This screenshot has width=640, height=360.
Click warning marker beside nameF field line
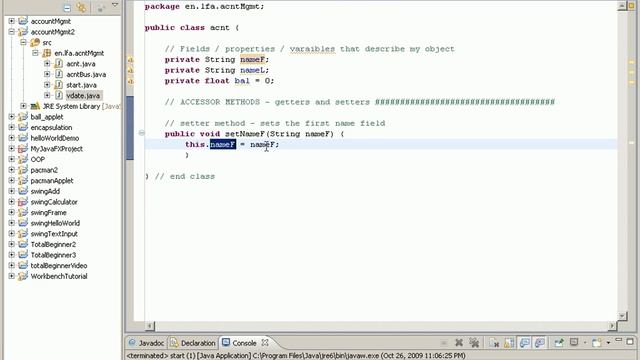pos(130,60)
